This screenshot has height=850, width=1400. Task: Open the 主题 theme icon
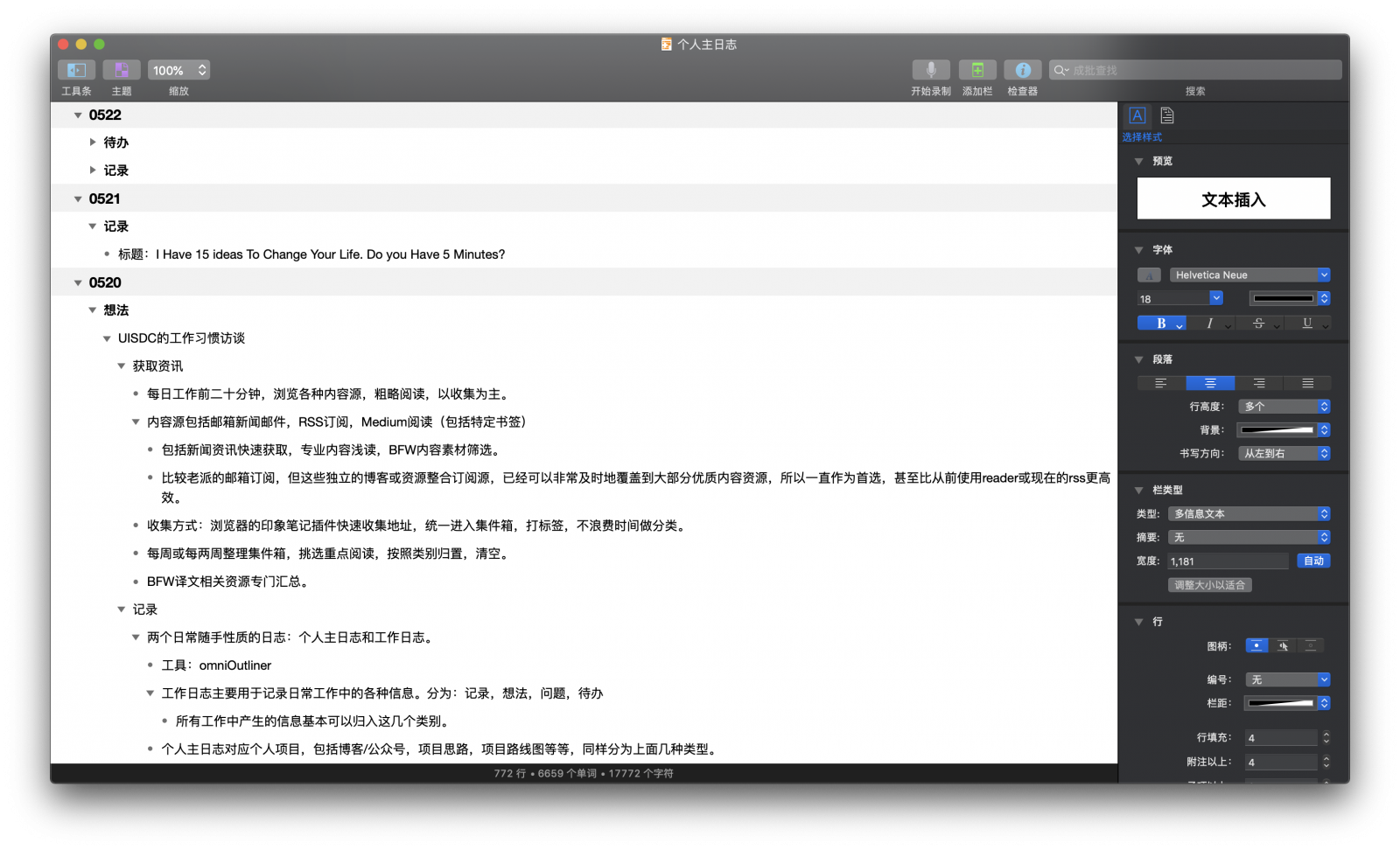(x=122, y=70)
